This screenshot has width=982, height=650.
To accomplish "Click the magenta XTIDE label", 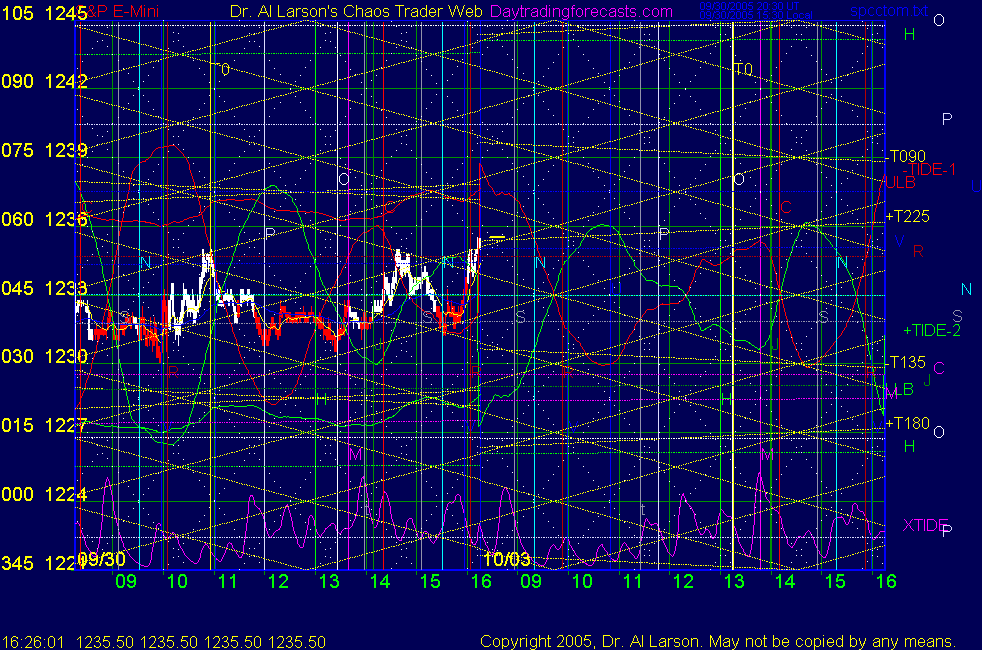I will point(924,525).
